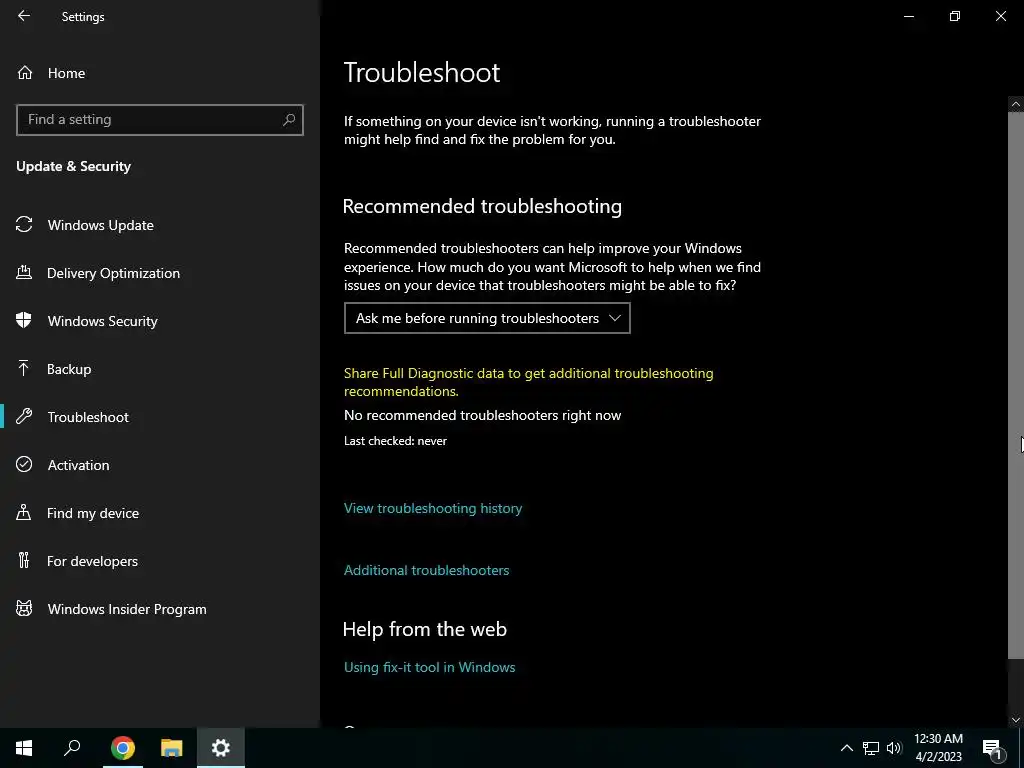The width and height of the screenshot is (1024, 768).
Task: Click the Activation checkmark icon
Action: [x=24, y=464]
